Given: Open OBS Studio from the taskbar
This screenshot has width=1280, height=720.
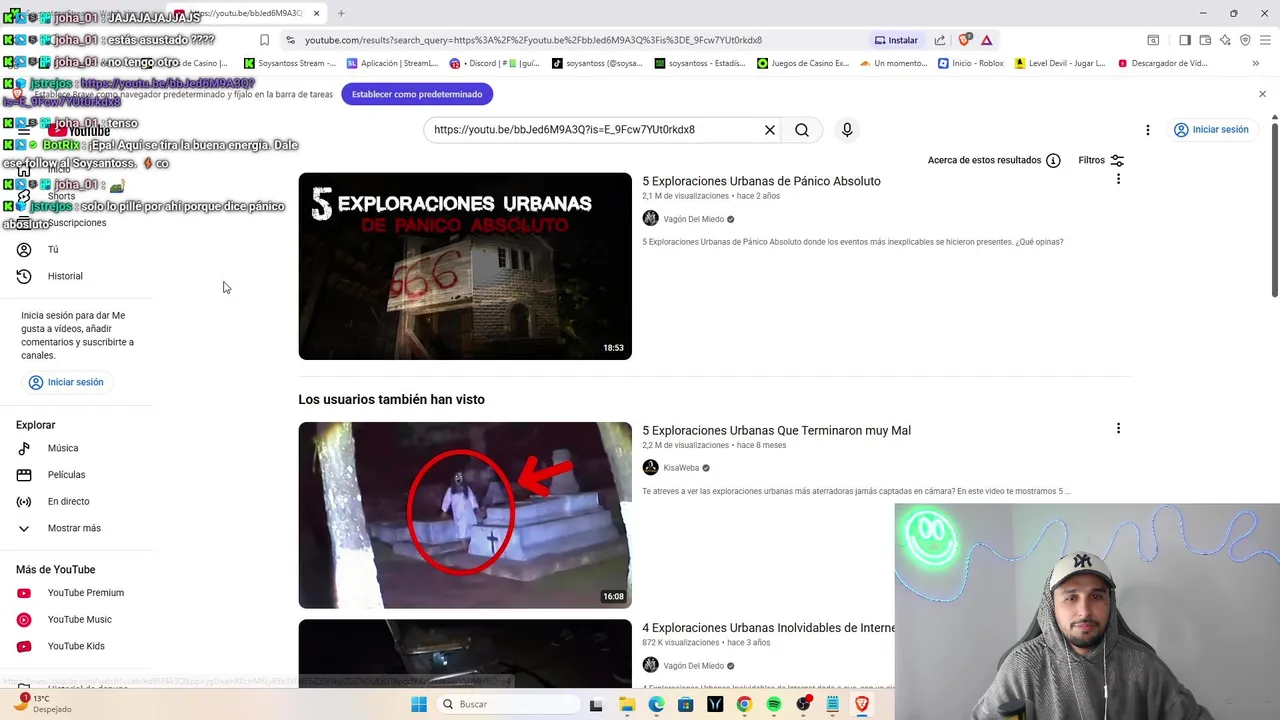Looking at the screenshot, I should click(x=803, y=705).
